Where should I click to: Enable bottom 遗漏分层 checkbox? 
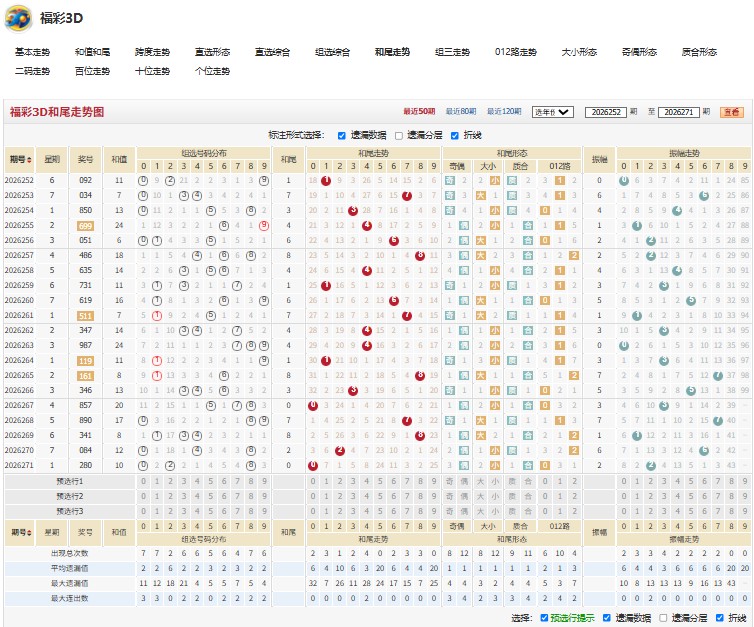[664, 618]
